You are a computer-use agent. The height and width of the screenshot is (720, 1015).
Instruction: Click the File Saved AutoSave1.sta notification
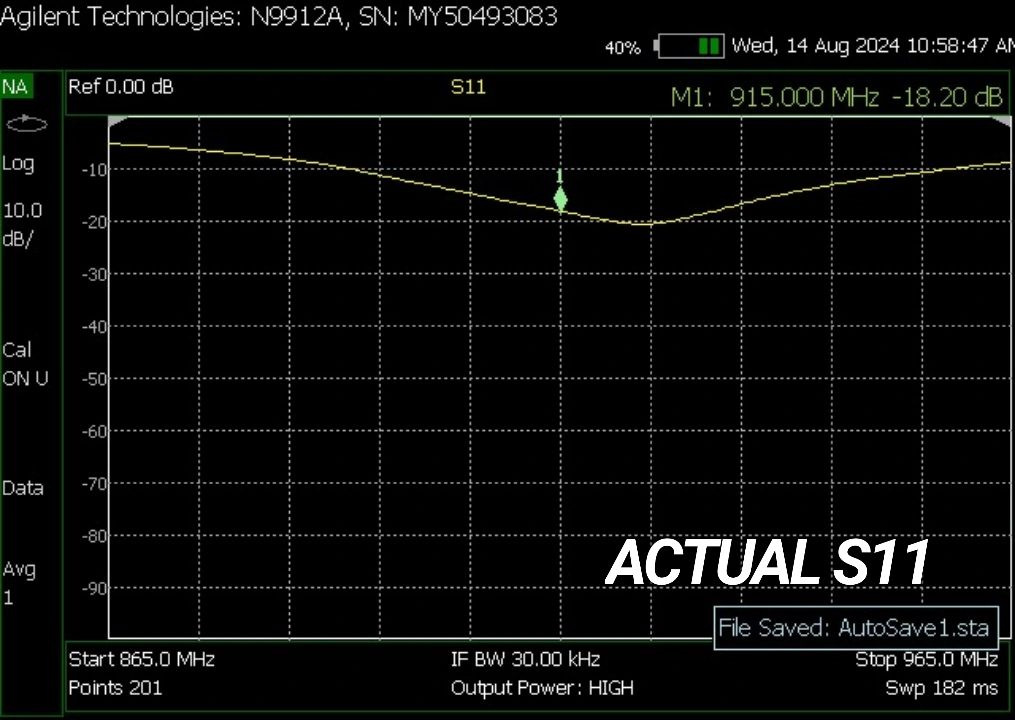tap(855, 628)
